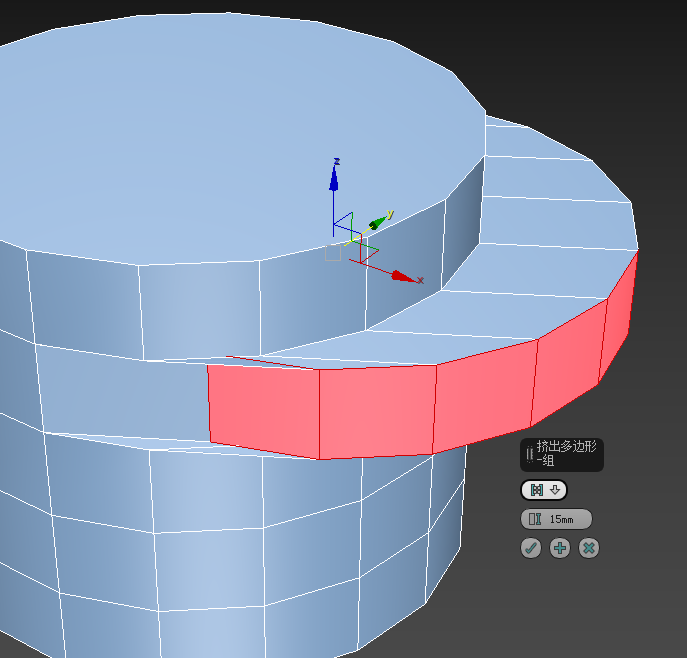This screenshot has height=658, width=687.
Task: Click the plus icon to apply and continue
Action: pos(560,548)
